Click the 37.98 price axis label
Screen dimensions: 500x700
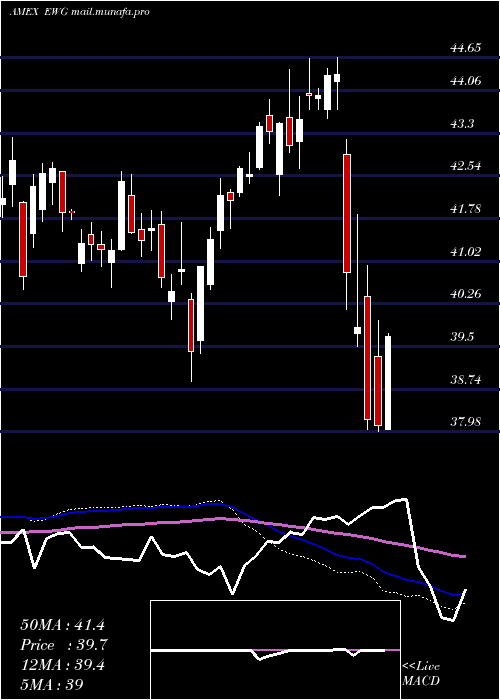[466, 422]
